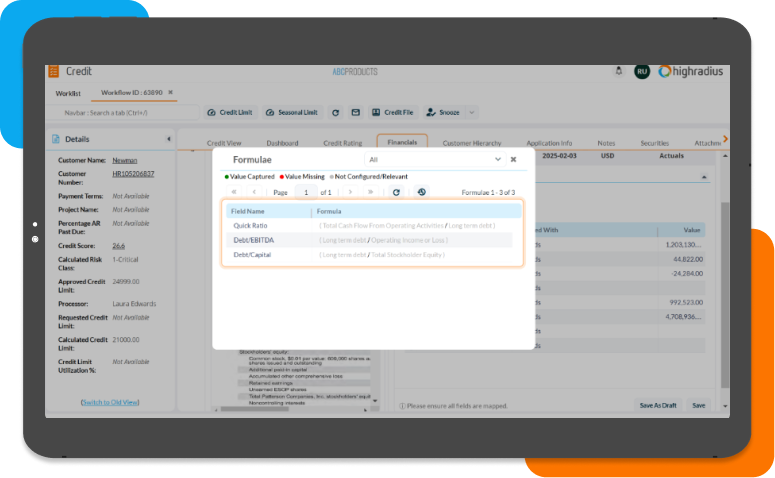Select the Debt/EBITDA row
This screenshot has width=775, height=478.
click(369, 240)
